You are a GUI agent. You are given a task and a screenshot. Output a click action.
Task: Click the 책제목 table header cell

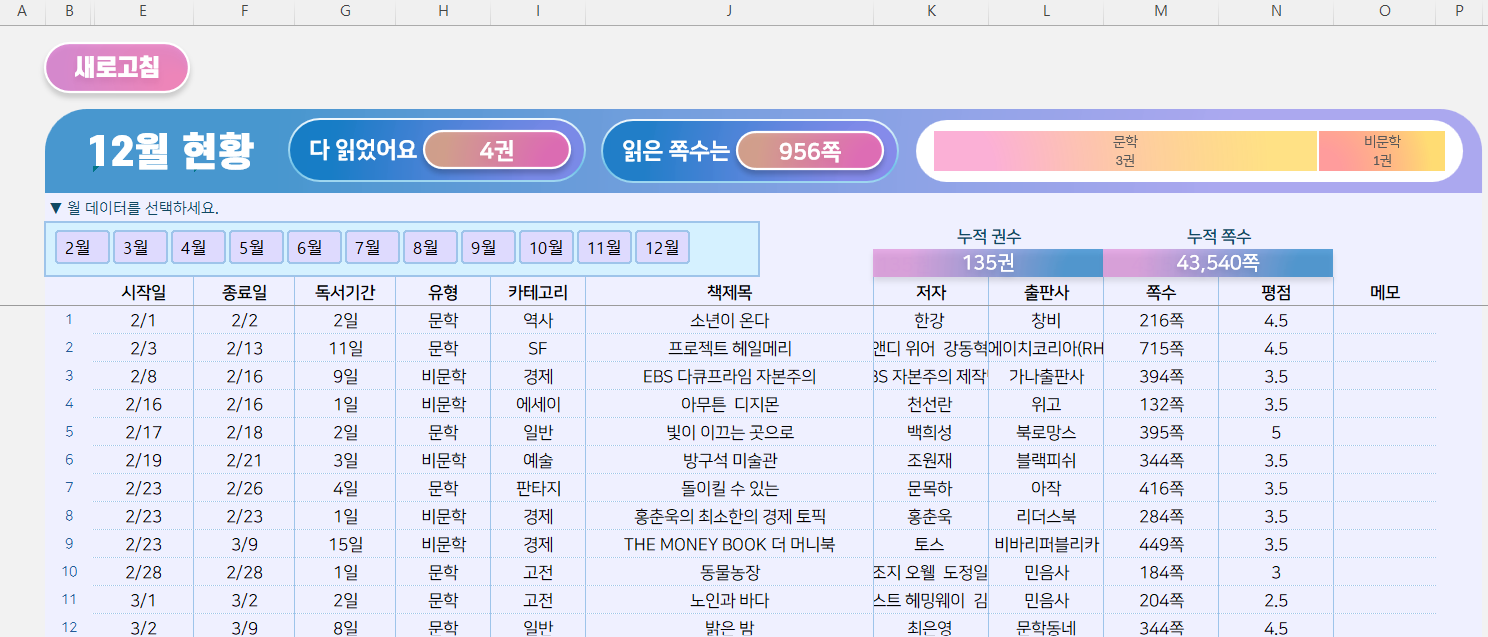tap(729, 292)
